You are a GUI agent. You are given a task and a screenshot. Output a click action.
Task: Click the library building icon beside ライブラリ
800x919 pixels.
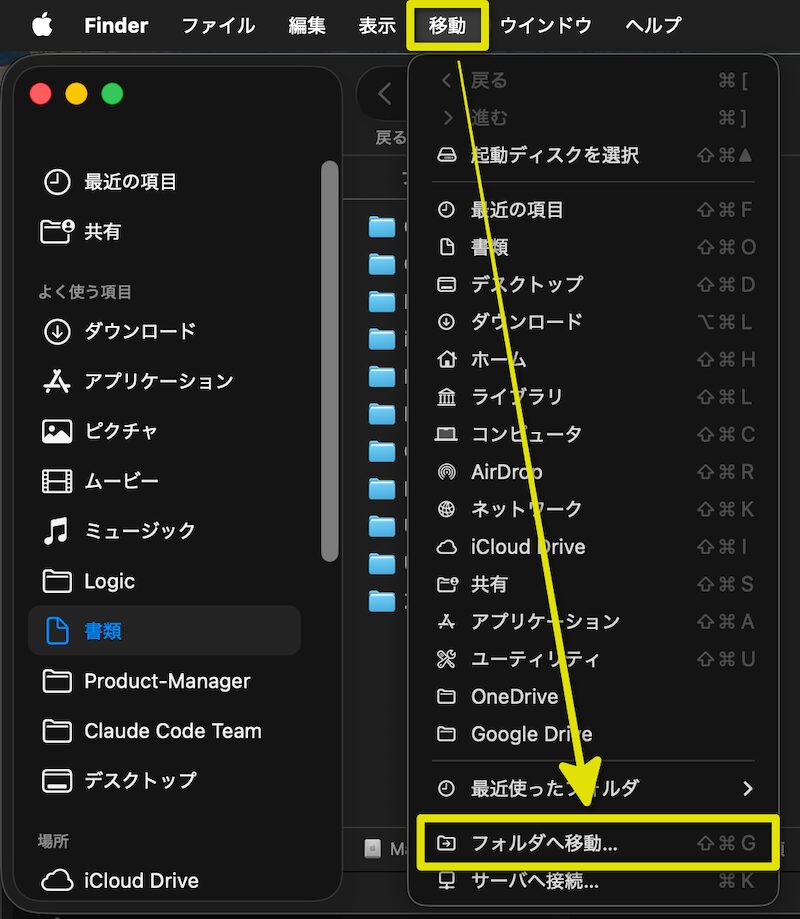447,397
